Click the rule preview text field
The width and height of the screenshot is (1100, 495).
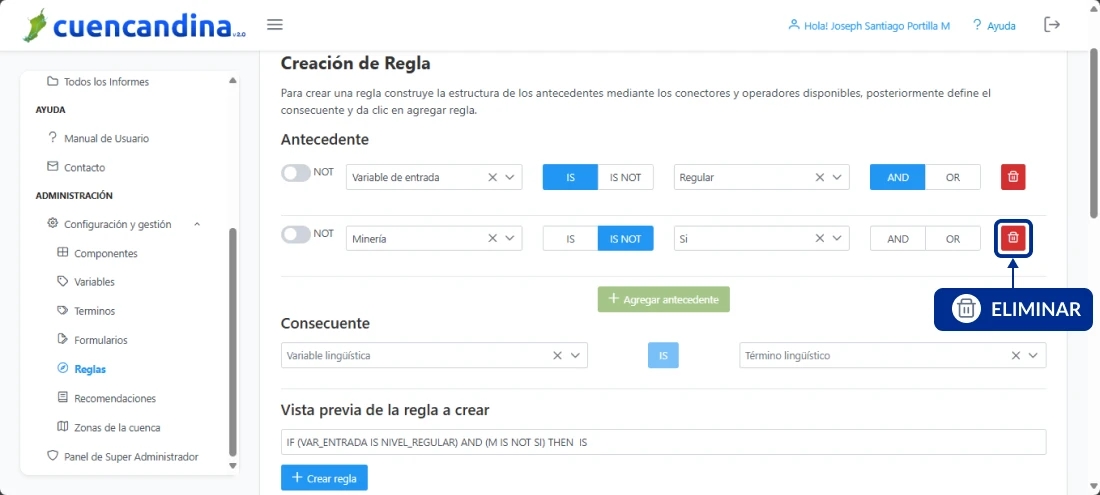click(663, 442)
